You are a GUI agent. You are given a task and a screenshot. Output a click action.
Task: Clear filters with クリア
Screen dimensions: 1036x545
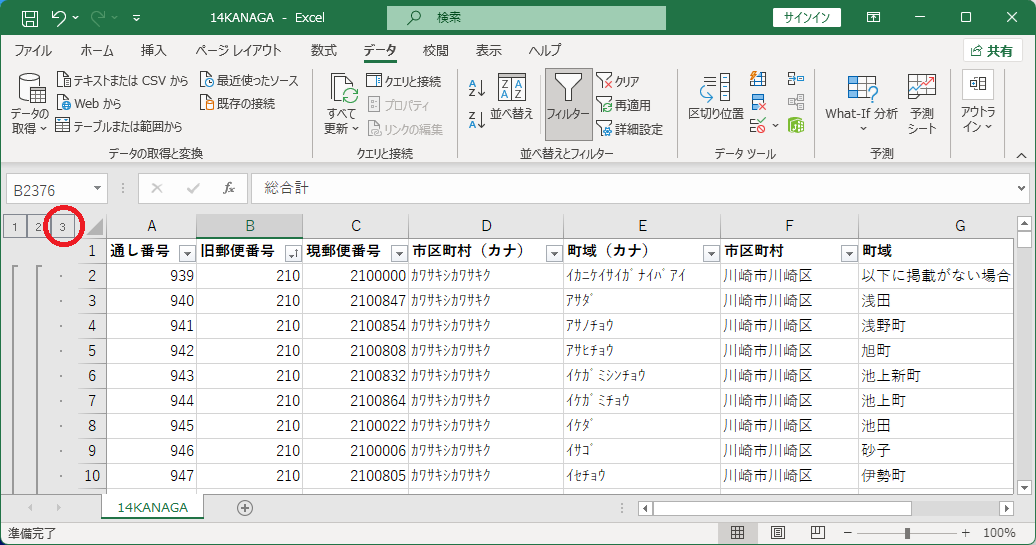618,81
